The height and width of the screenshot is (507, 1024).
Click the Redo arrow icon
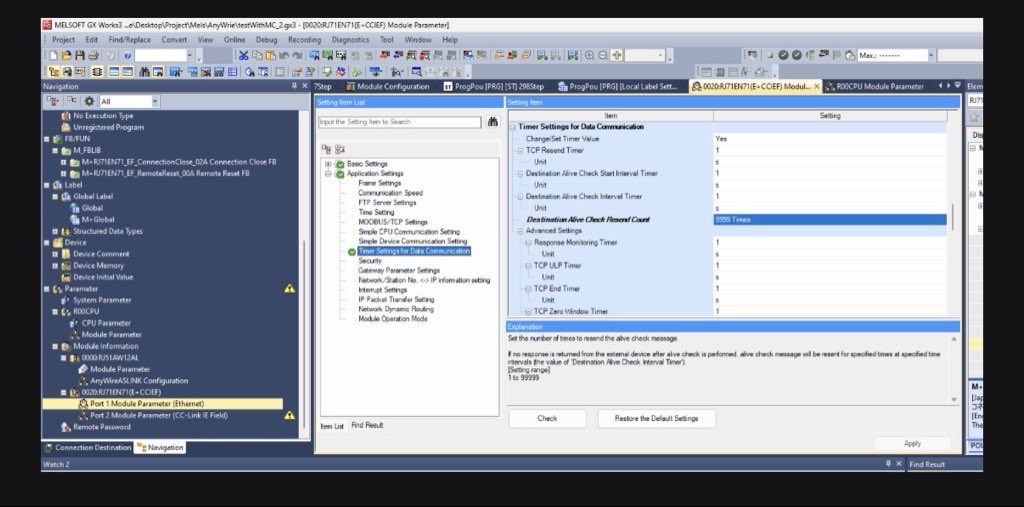pos(298,56)
